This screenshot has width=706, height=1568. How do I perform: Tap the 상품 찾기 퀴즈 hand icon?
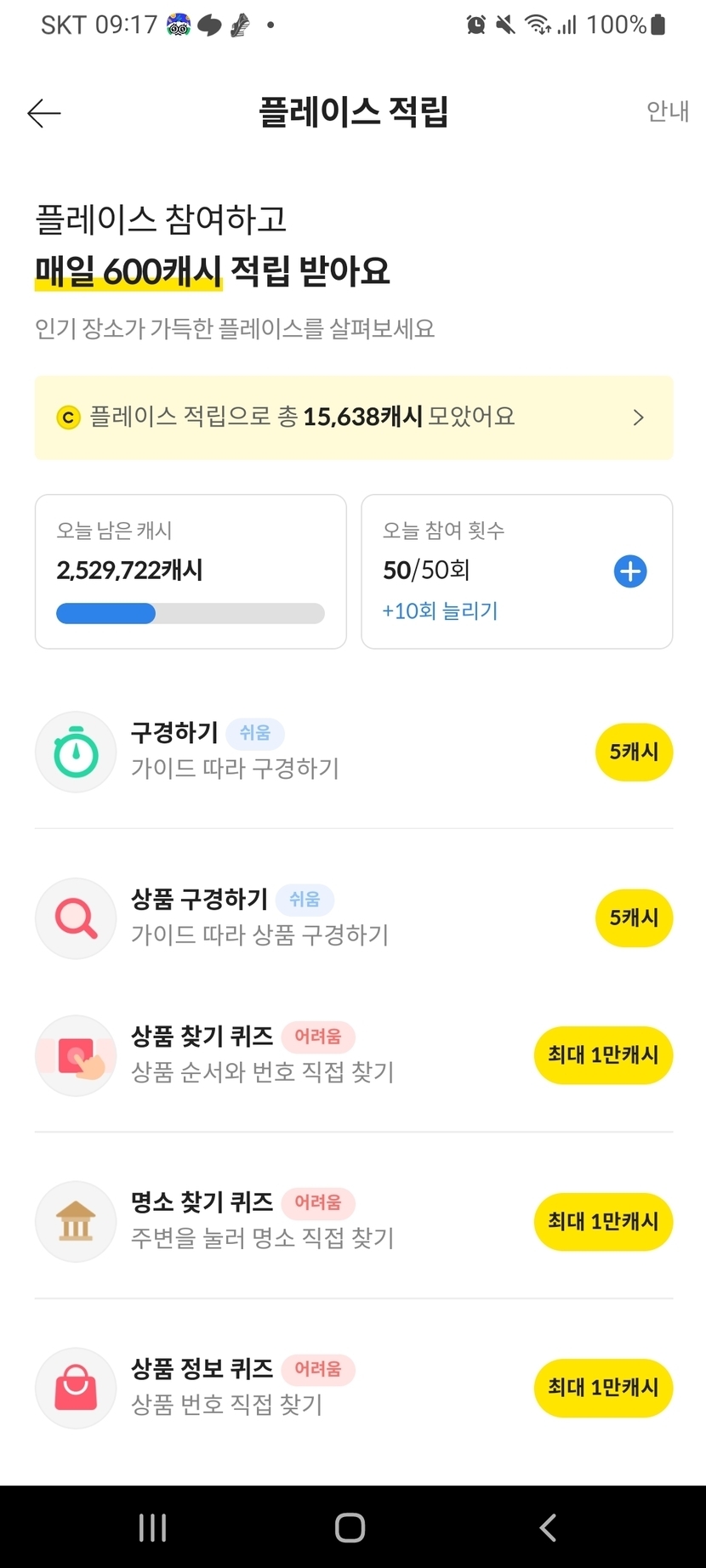76,1056
